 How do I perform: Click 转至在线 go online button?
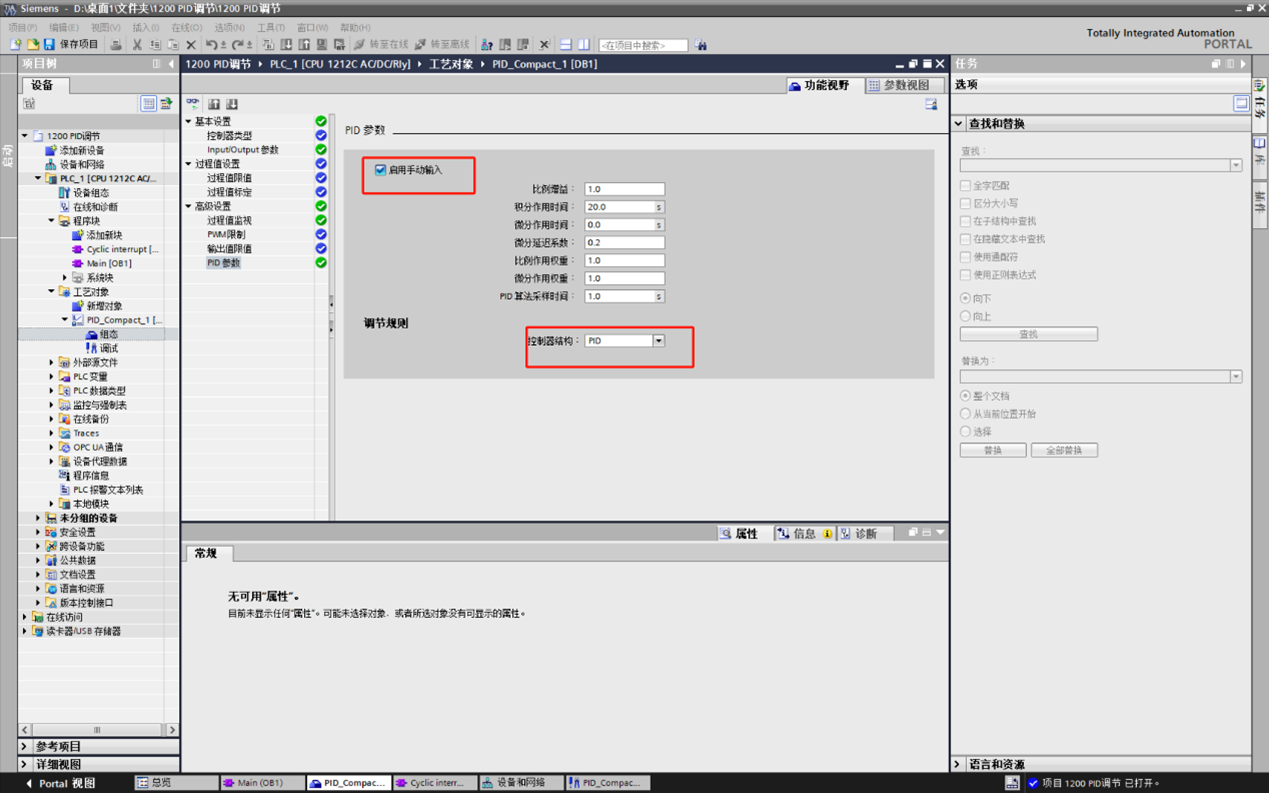point(381,45)
